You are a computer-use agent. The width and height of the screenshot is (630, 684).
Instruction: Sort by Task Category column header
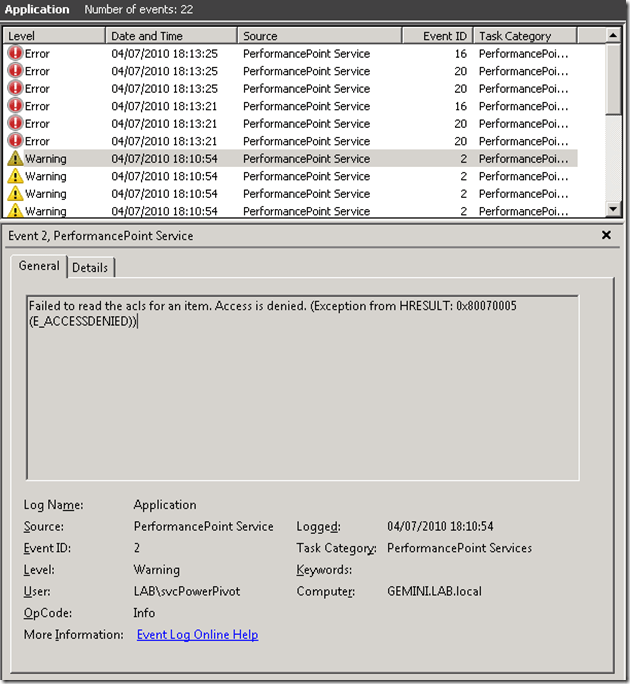525,36
